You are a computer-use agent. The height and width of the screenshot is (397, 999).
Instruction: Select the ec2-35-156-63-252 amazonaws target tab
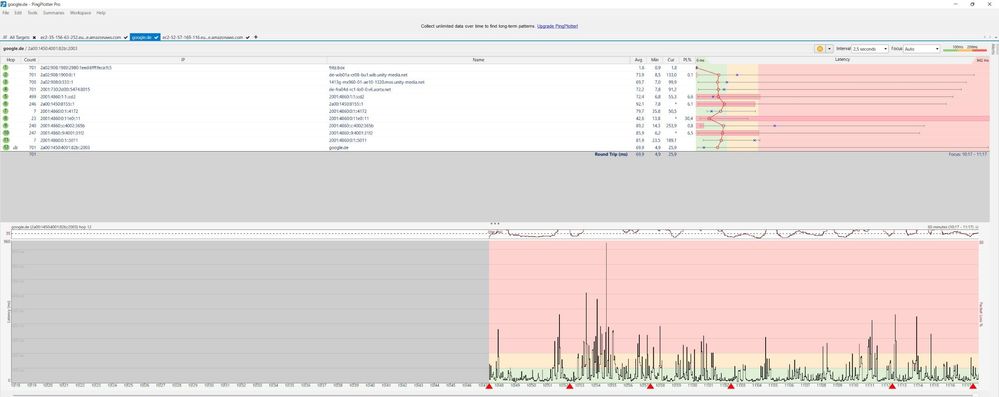coord(84,37)
